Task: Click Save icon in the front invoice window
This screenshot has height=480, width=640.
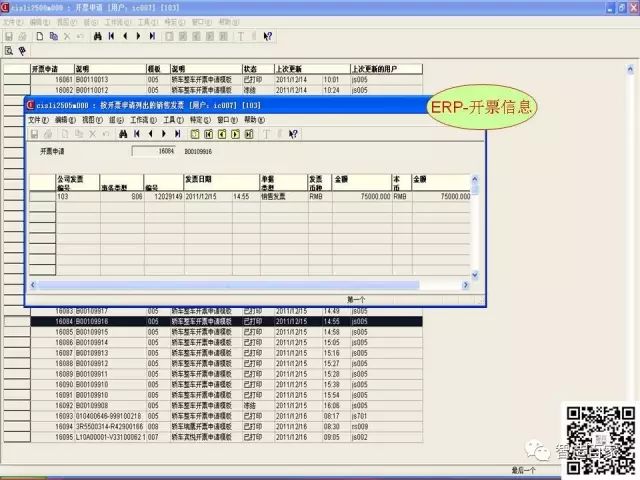Action: click(x=35, y=134)
